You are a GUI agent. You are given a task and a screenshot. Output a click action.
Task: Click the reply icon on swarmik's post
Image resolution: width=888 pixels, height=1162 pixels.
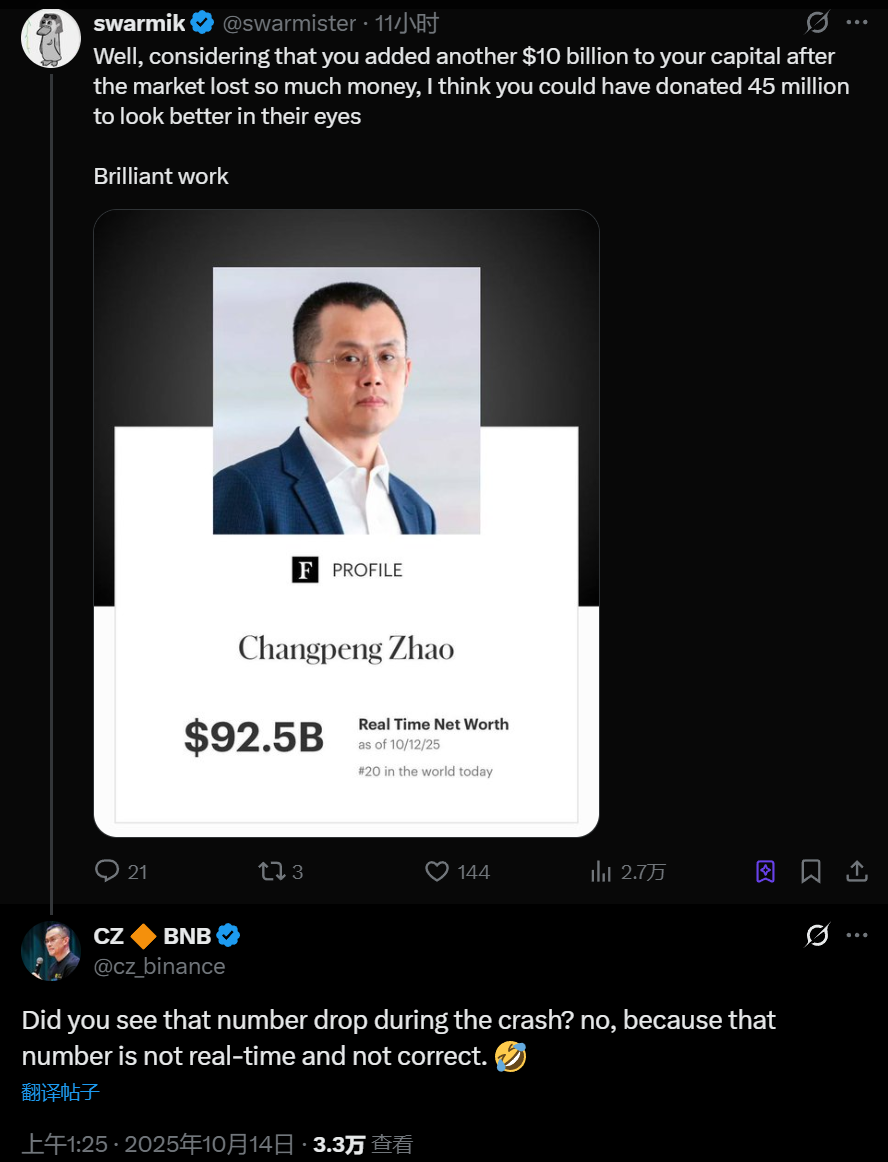click(108, 871)
